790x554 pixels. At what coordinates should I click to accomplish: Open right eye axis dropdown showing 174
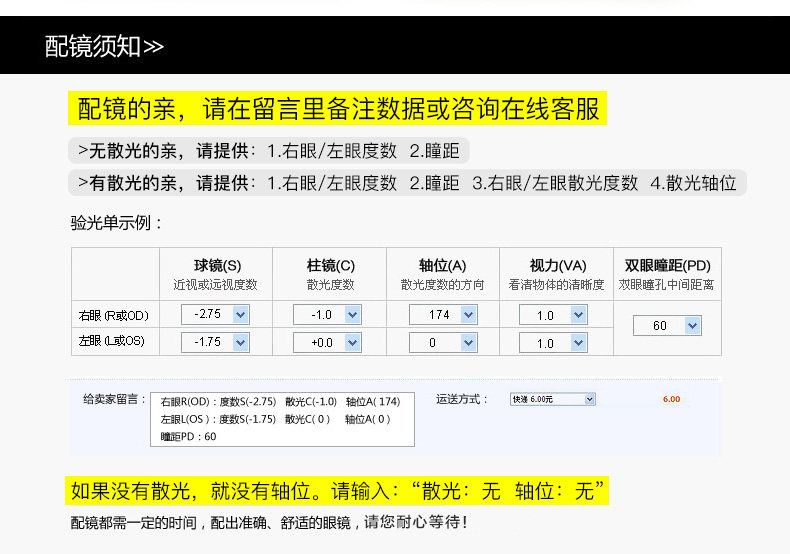pos(443,314)
